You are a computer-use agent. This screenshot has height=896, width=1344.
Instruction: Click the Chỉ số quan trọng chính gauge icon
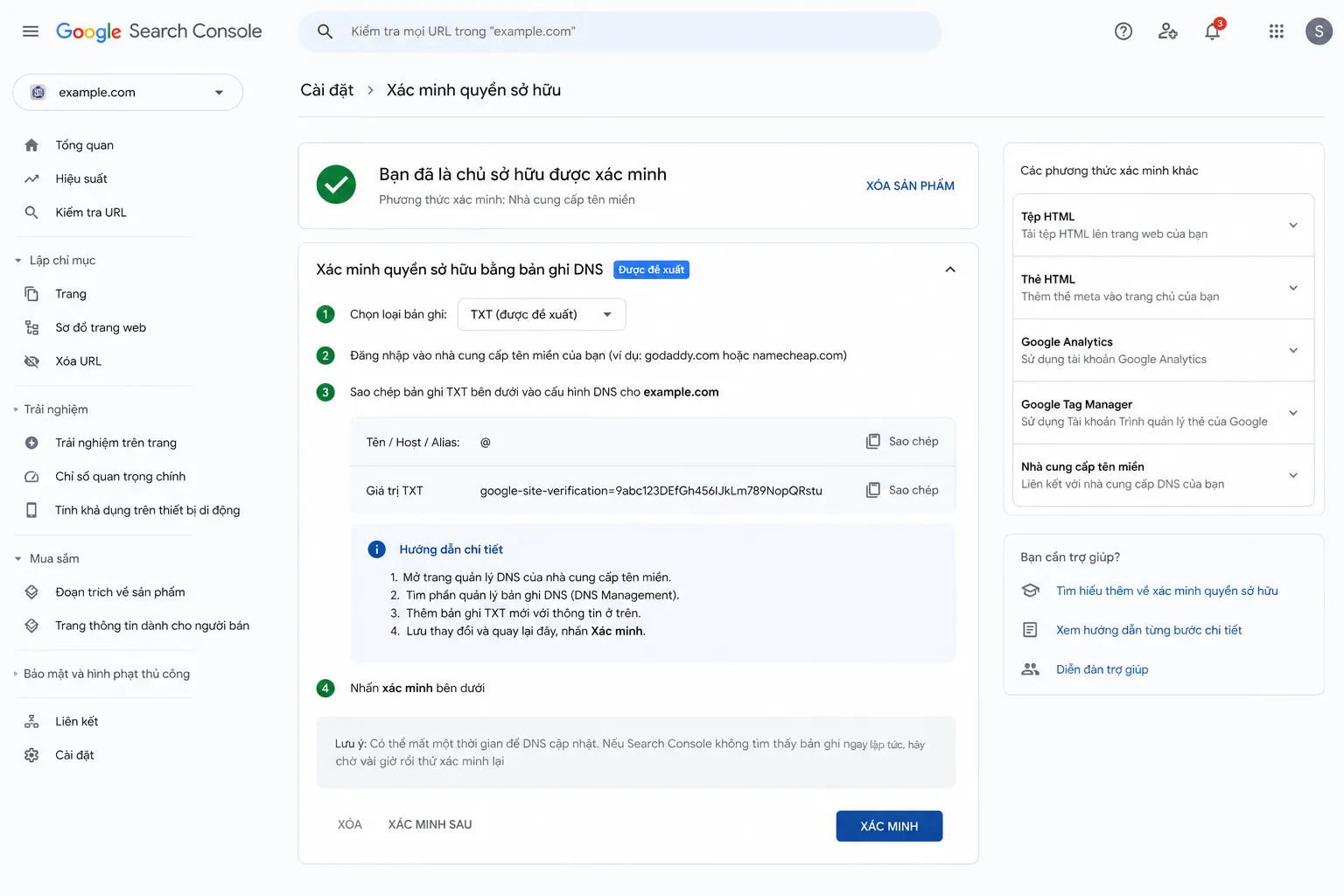tap(31, 477)
